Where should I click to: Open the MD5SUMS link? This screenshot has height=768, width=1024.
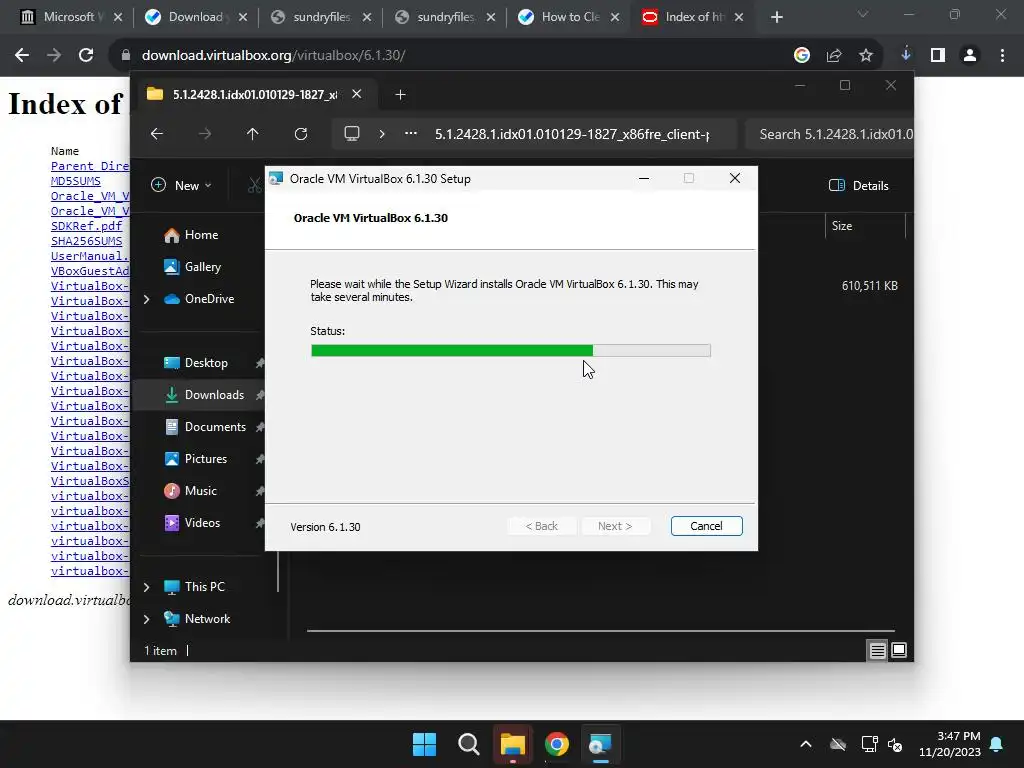[76, 181]
